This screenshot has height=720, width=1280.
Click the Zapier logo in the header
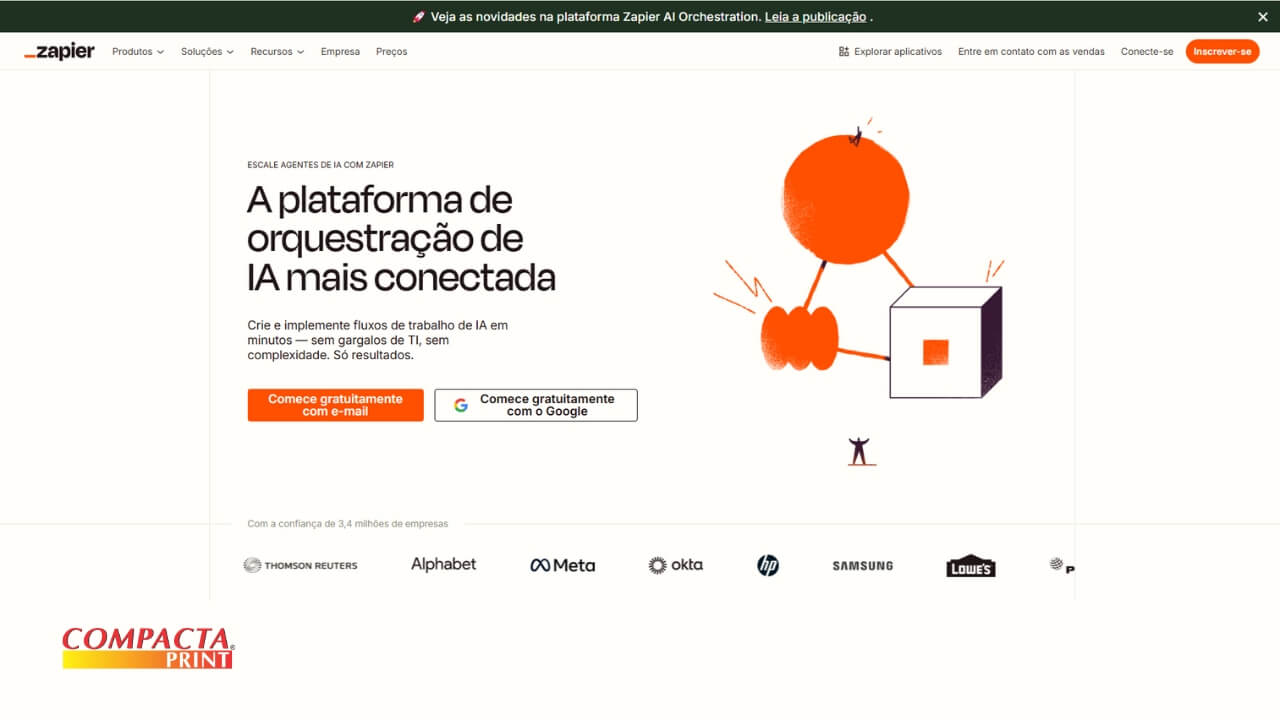[59, 51]
